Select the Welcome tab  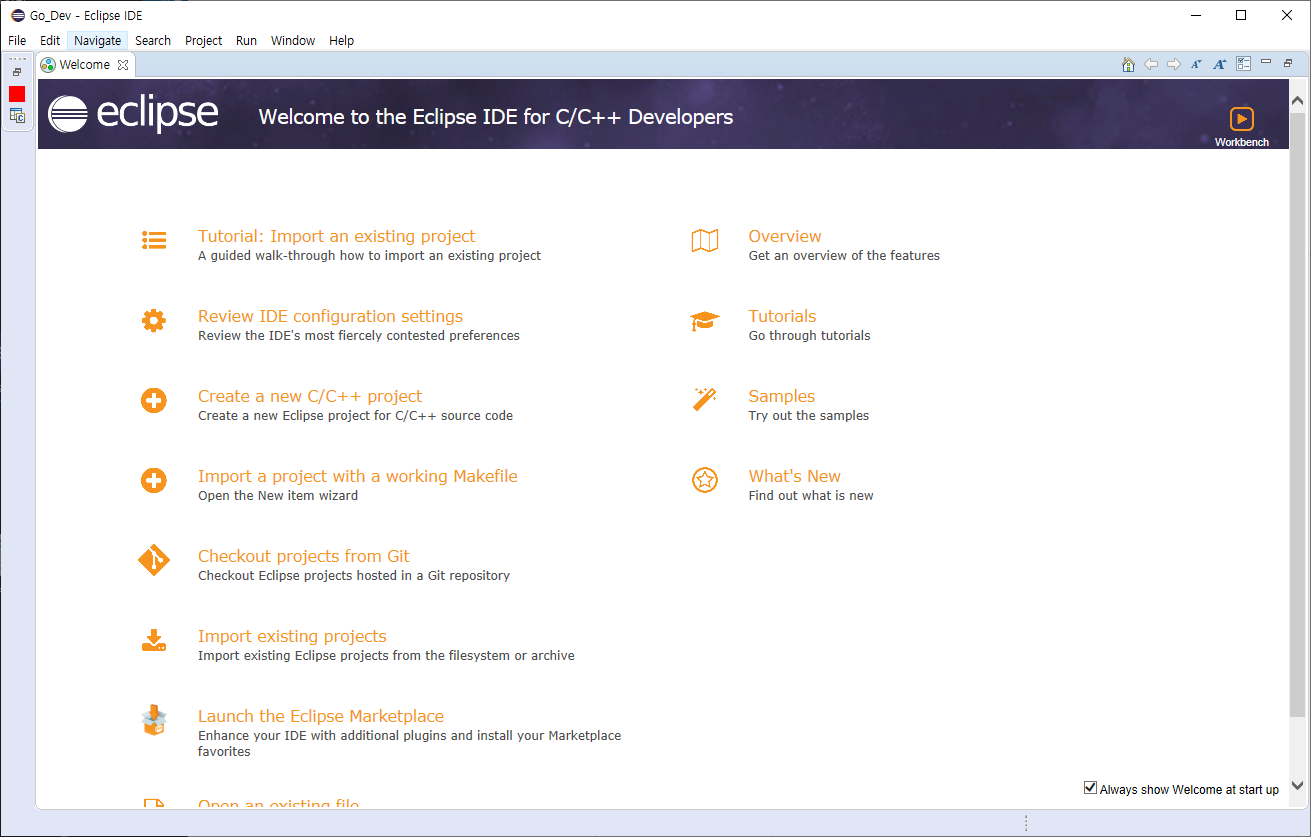coord(84,65)
